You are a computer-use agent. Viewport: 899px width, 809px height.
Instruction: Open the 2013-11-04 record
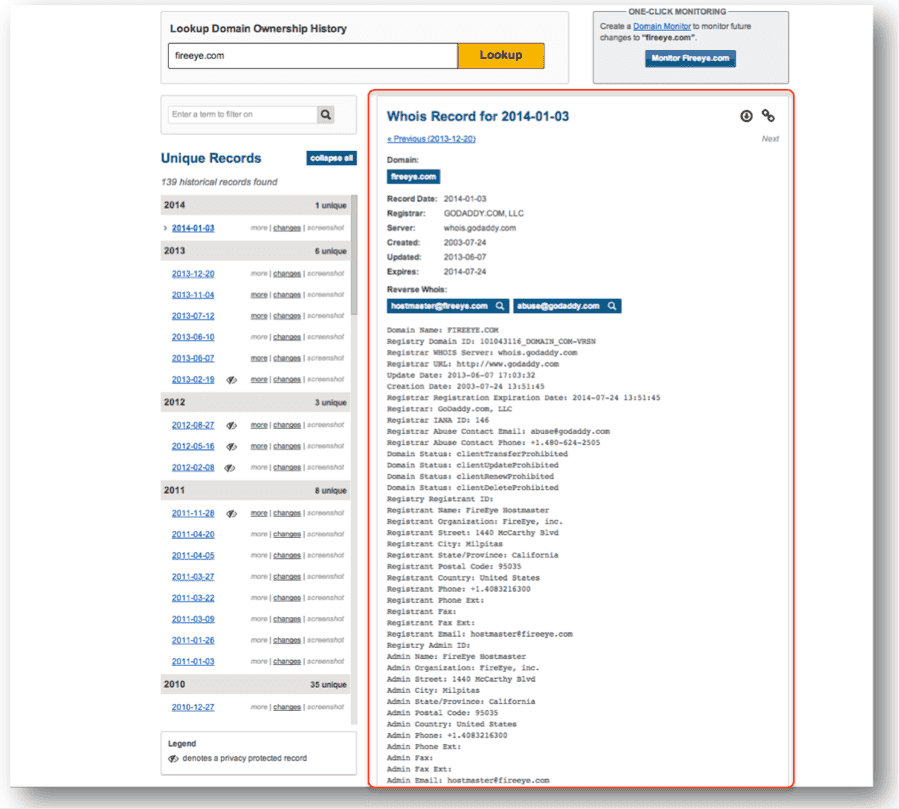tap(193, 295)
